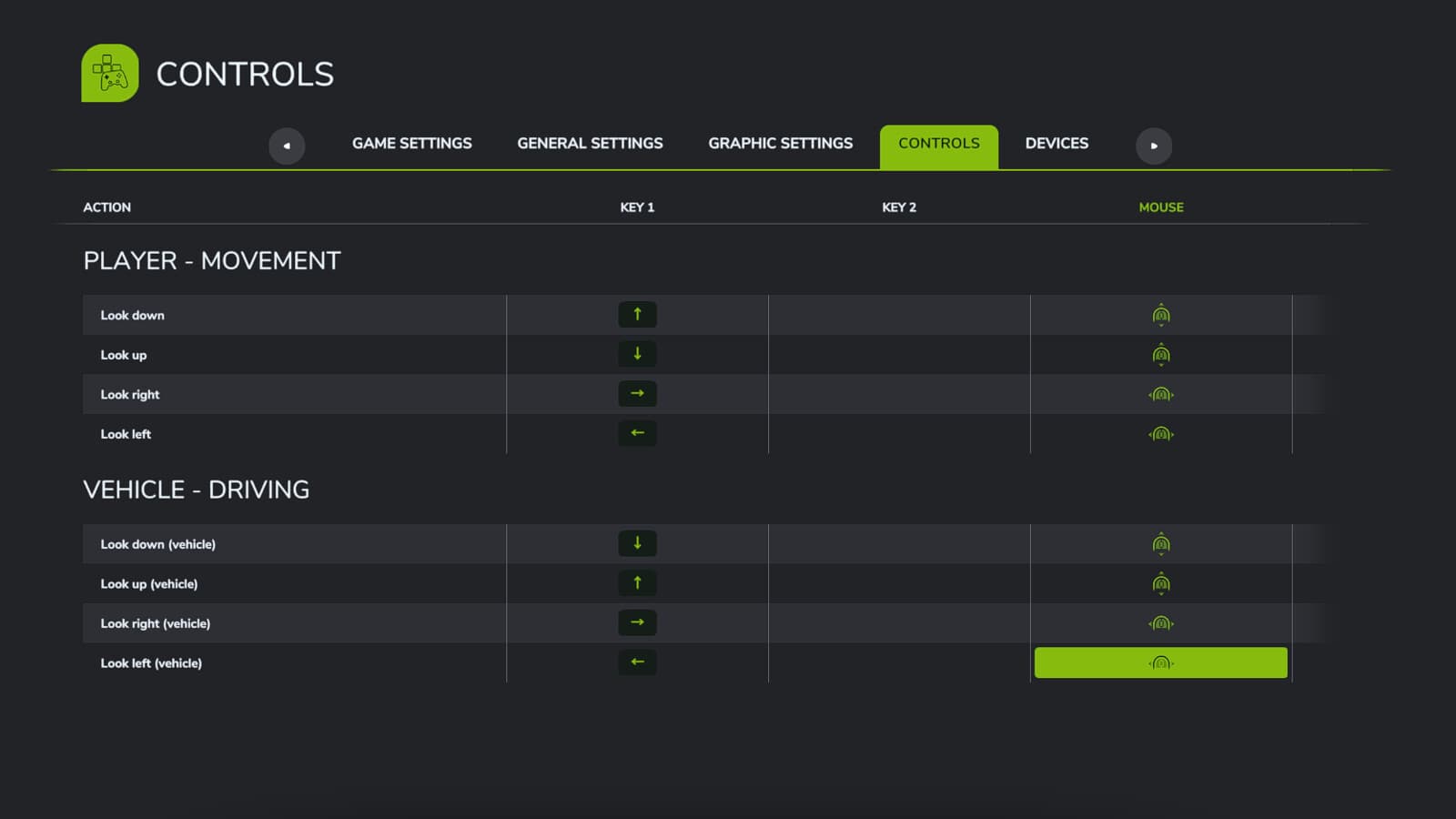This screenshot has height=819, width=1456.
Task: Click the MOUSE column header
Action: [1161, 207]
